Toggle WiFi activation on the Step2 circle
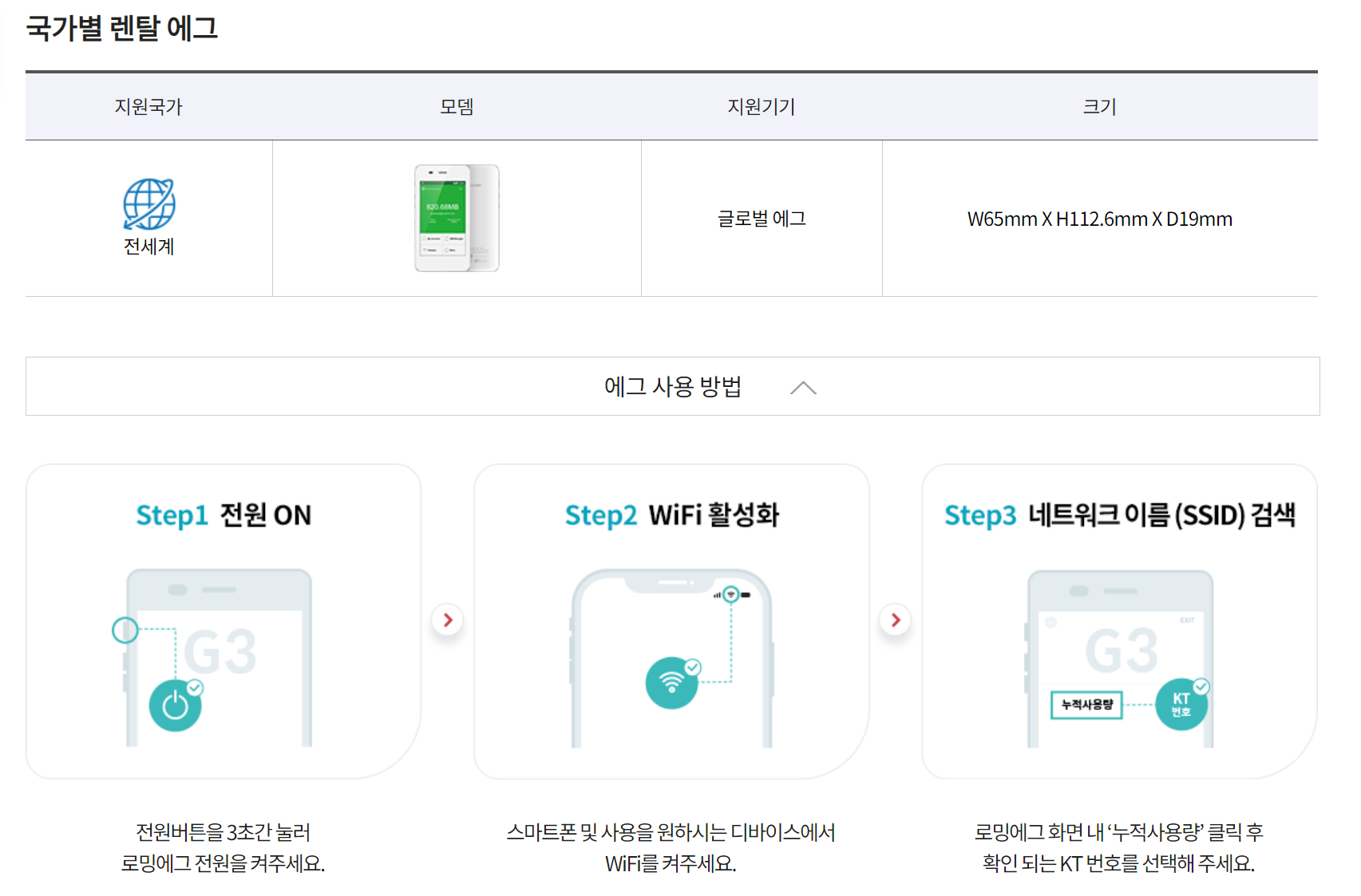 [671, 683]
